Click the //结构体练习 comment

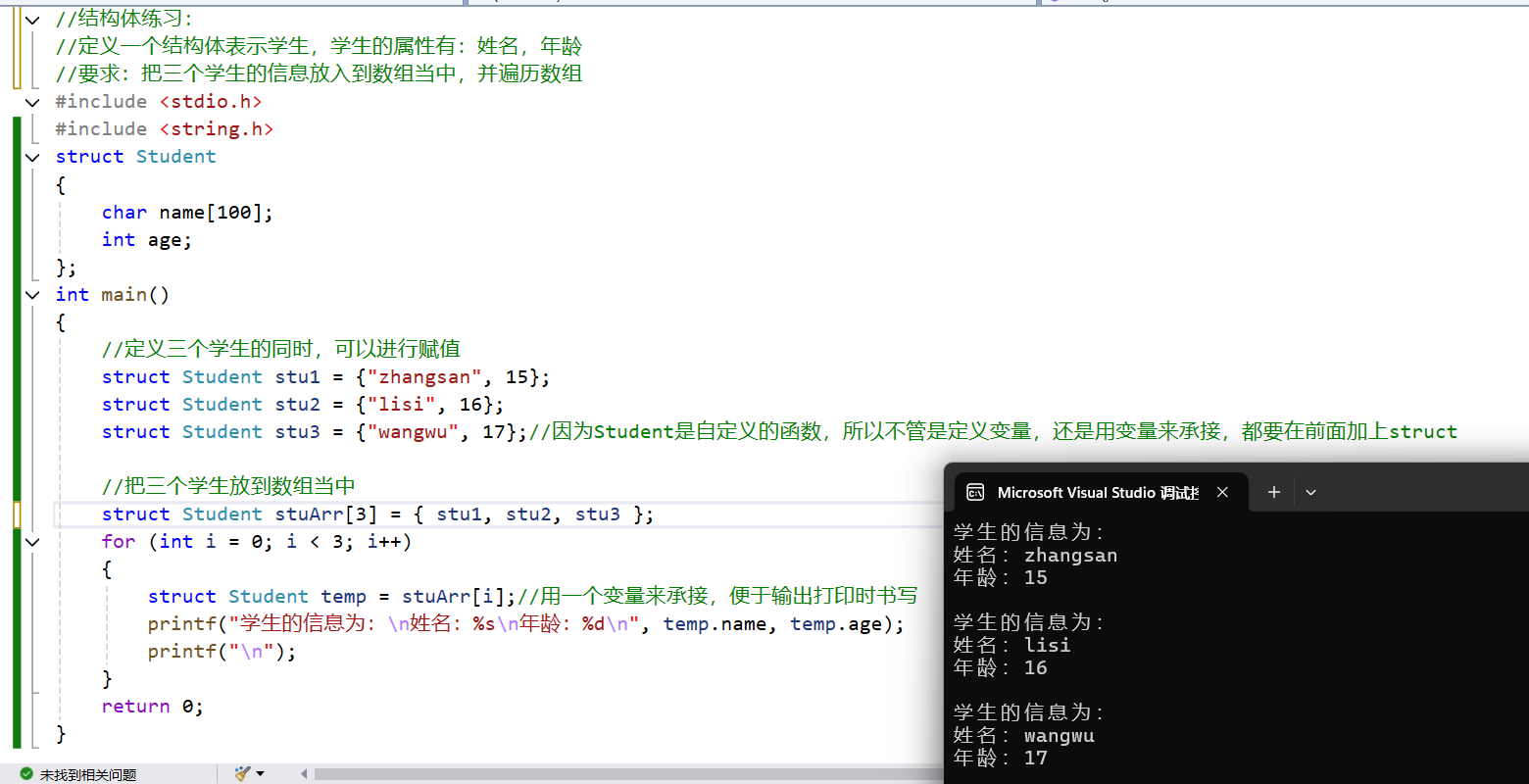click(124, 20)
